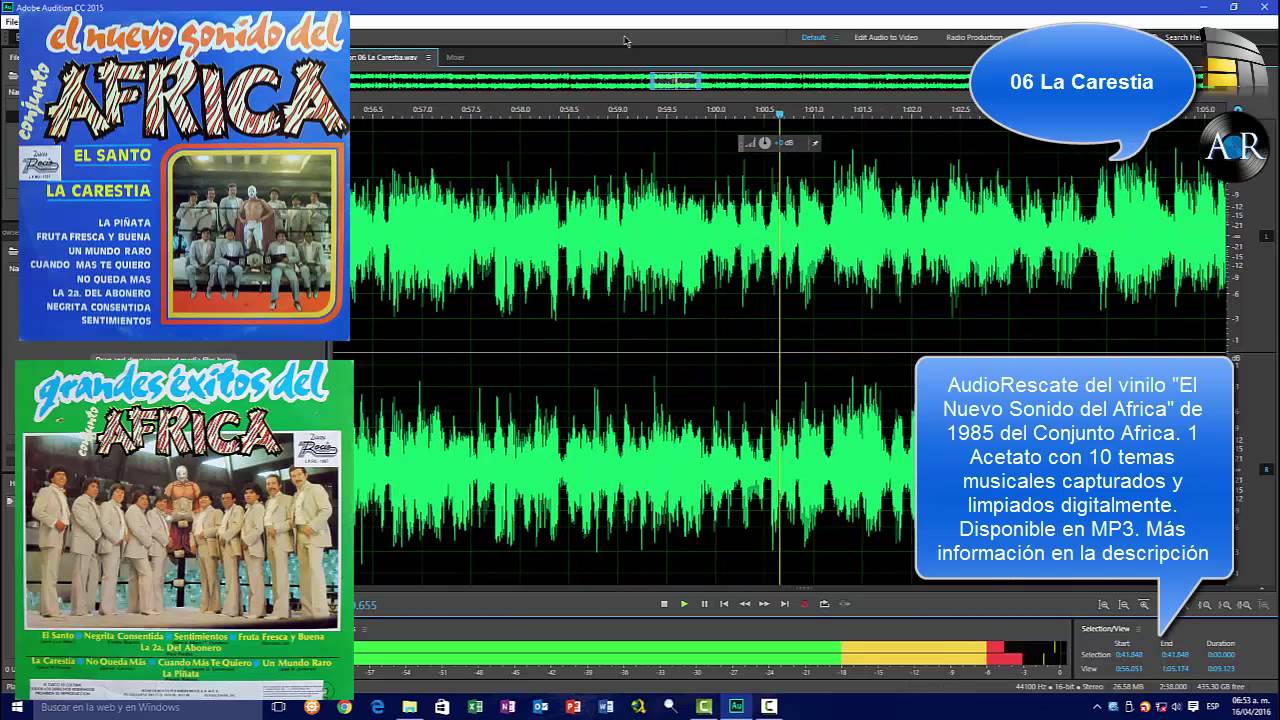Move playhead to next marker
Screen dimensions: 1280x720
coord(784,604)
